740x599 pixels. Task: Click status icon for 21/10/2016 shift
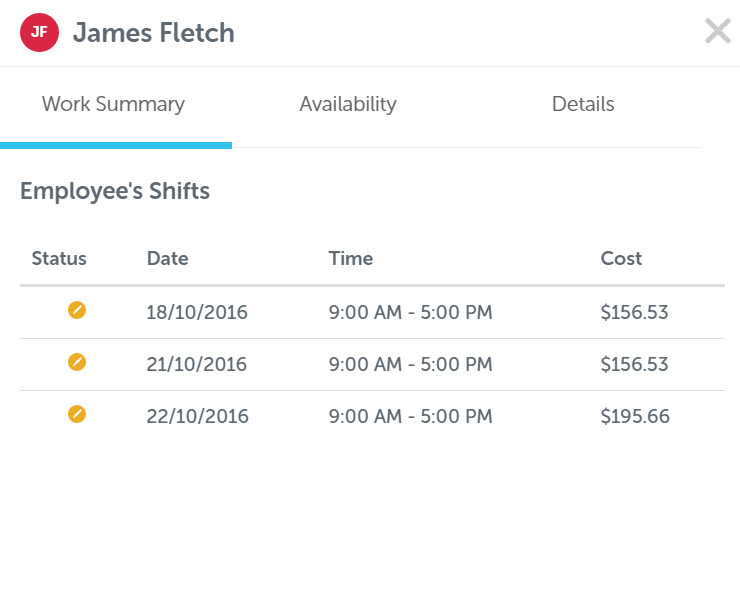[77, 363]
